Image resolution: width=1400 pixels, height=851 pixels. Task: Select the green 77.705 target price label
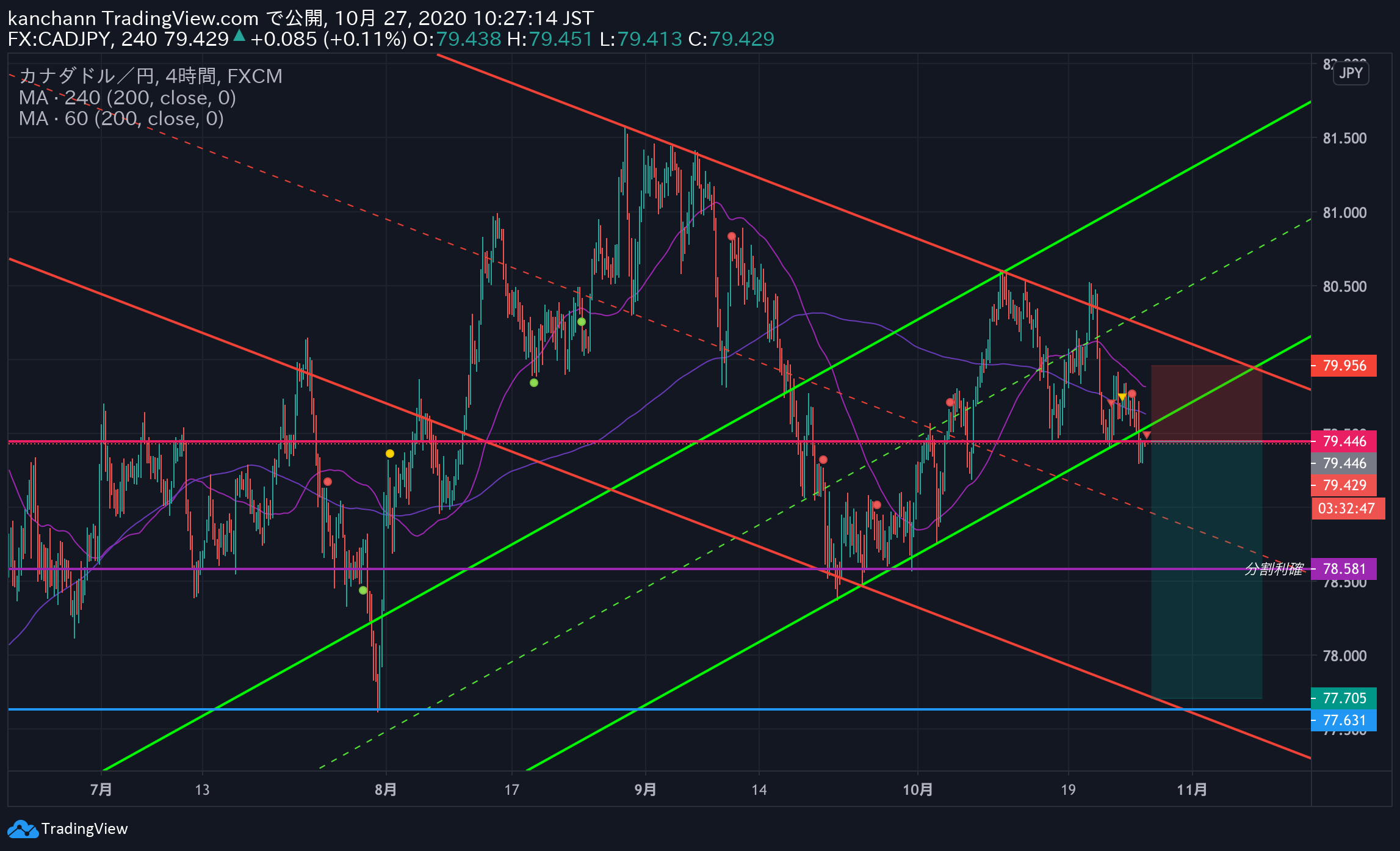pyautogui.click(x=1344, y=698)
